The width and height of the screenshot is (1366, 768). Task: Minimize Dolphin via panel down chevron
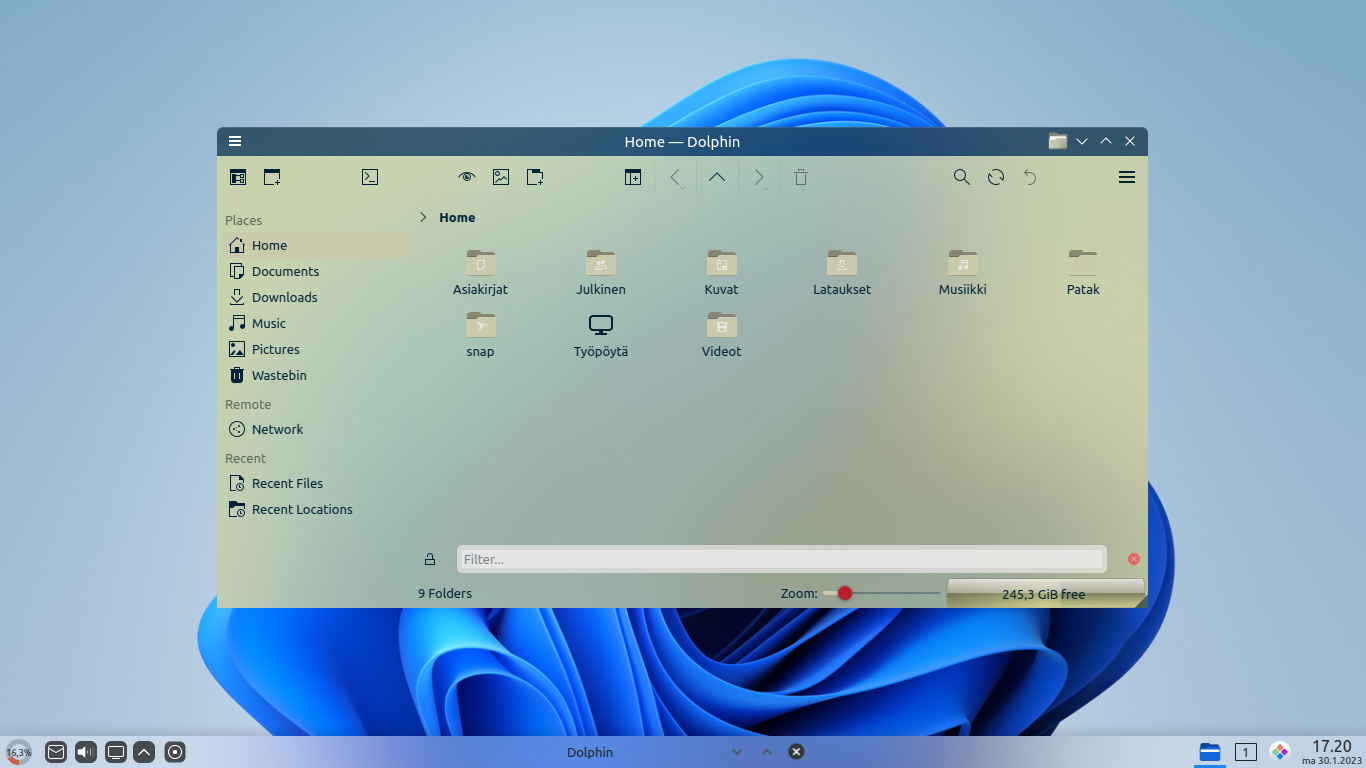(737, 752)
